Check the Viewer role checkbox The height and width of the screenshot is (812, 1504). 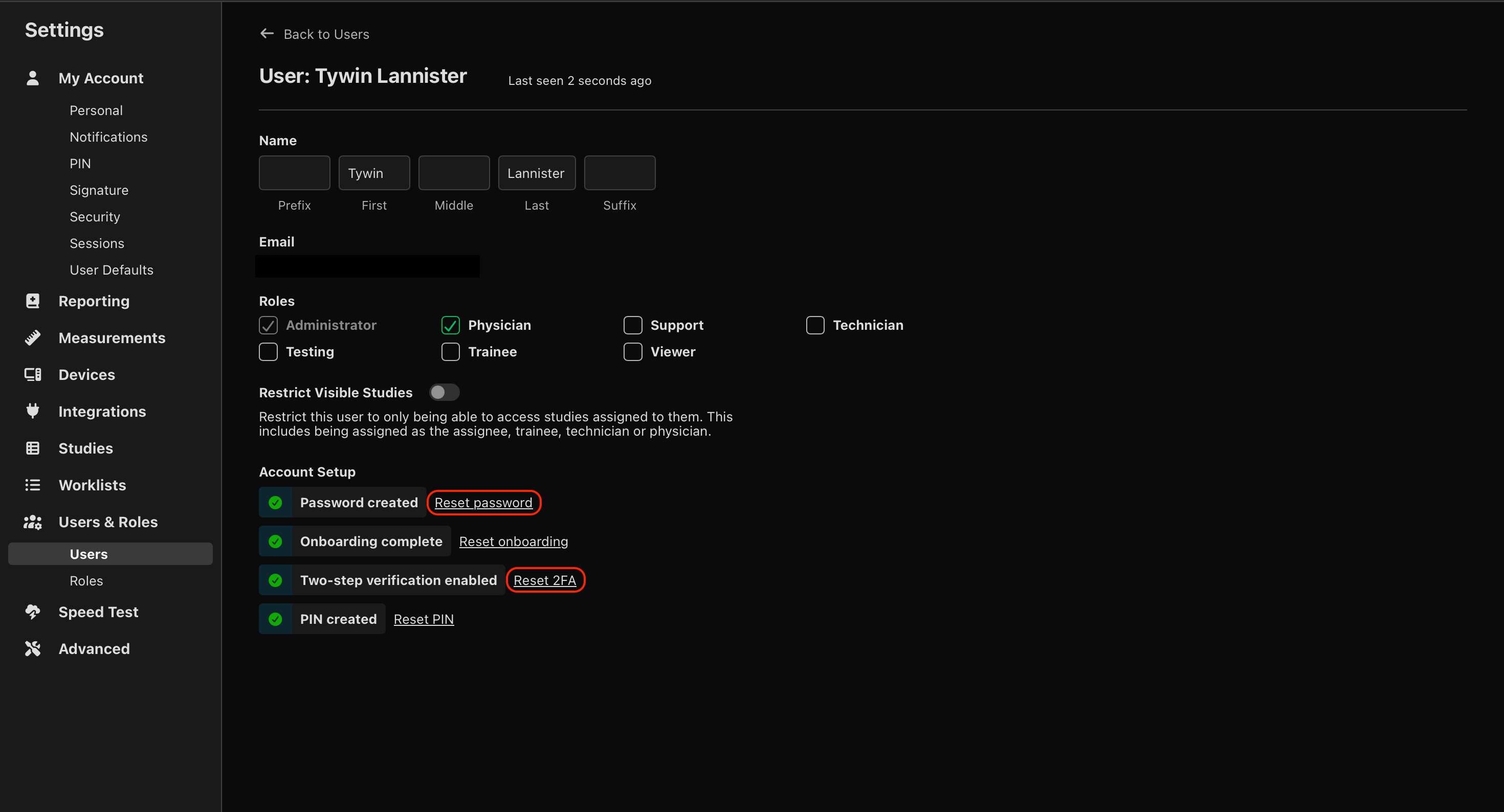[633, 352]
